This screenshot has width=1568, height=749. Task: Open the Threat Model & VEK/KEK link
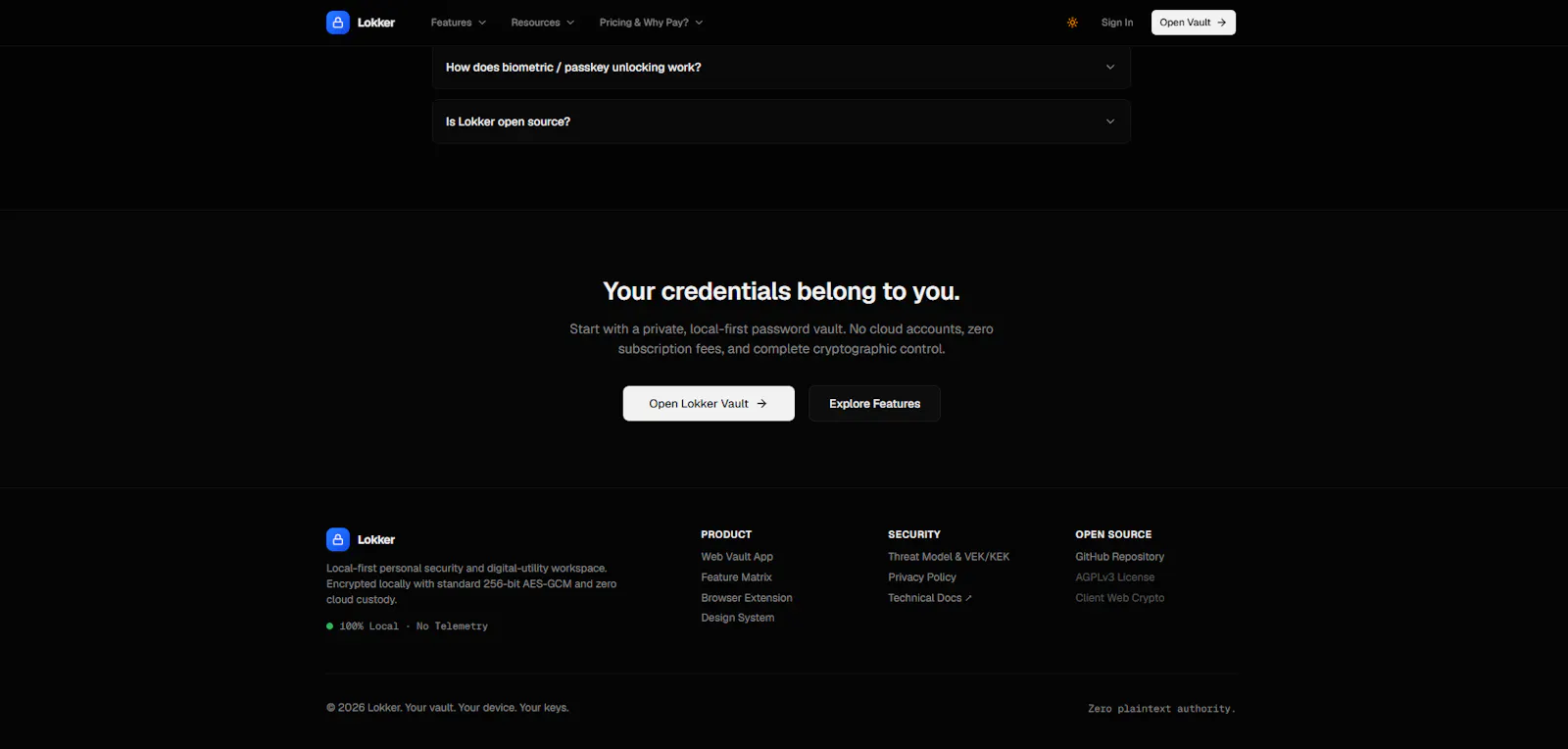click(x=949, y=557)
